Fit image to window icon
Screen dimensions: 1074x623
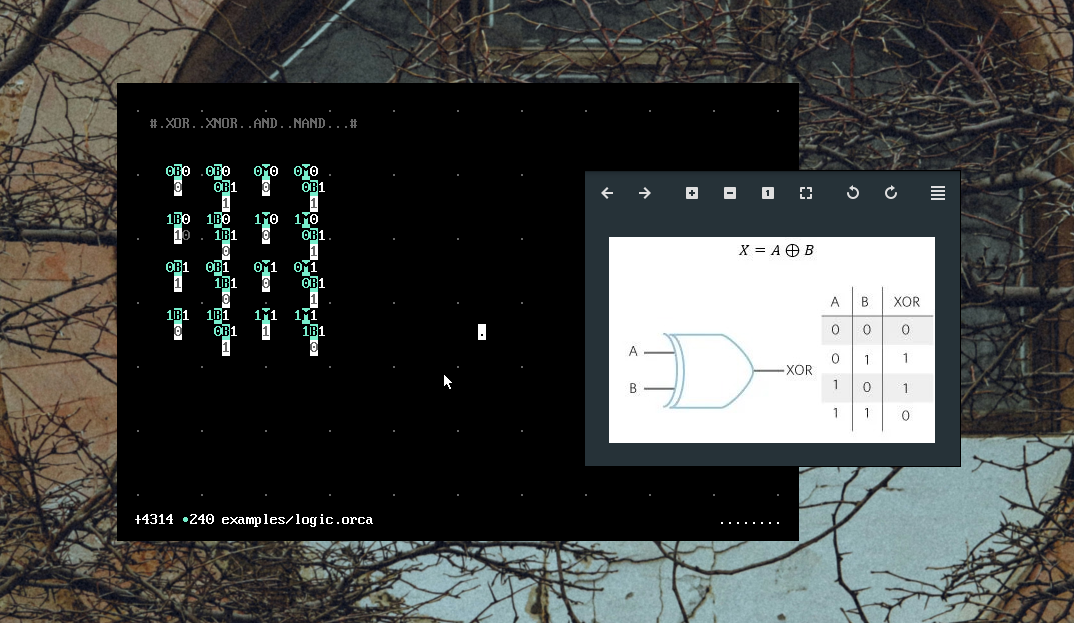pos(806,193)
